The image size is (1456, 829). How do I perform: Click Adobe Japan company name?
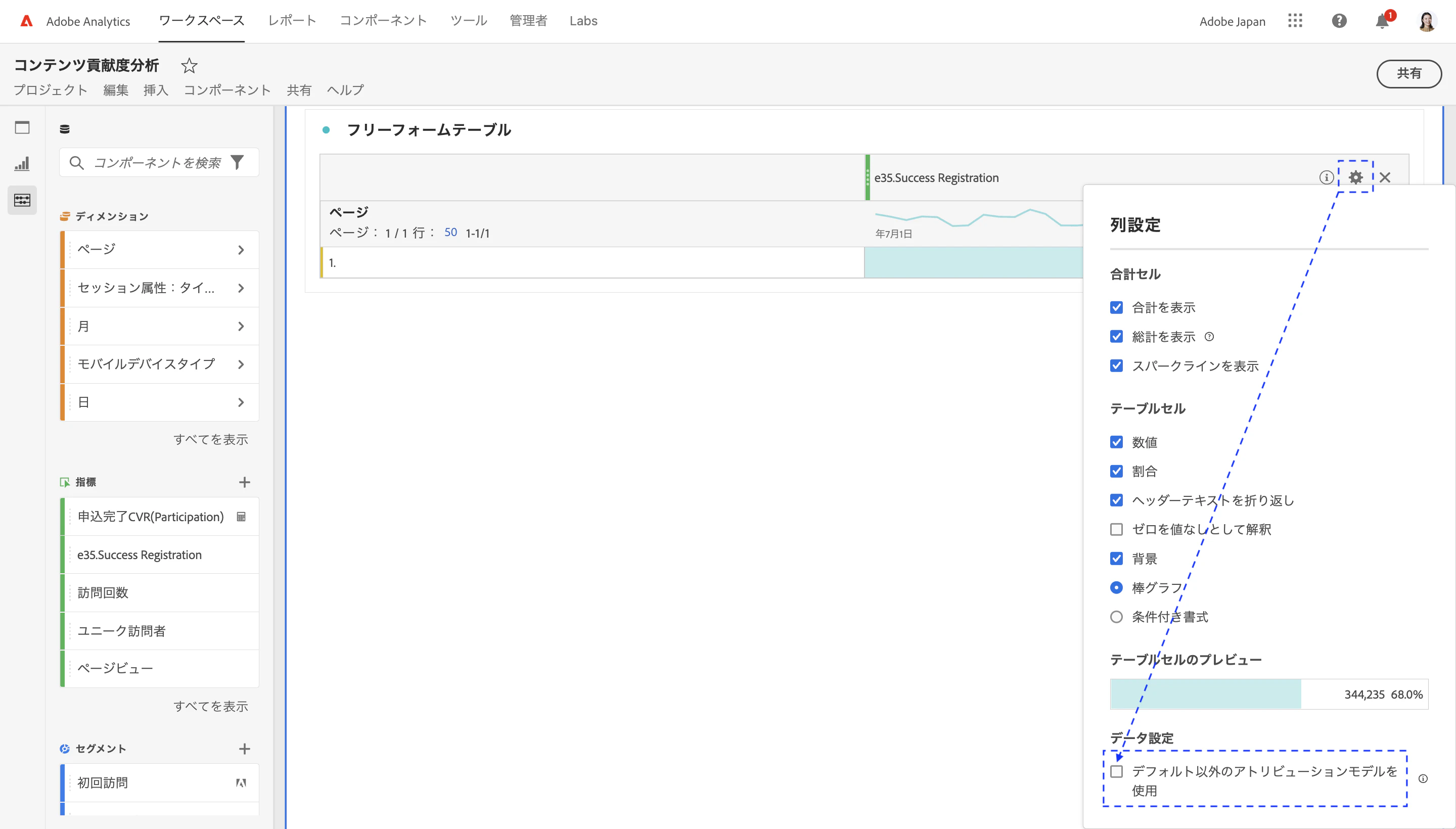(1233, 22)
